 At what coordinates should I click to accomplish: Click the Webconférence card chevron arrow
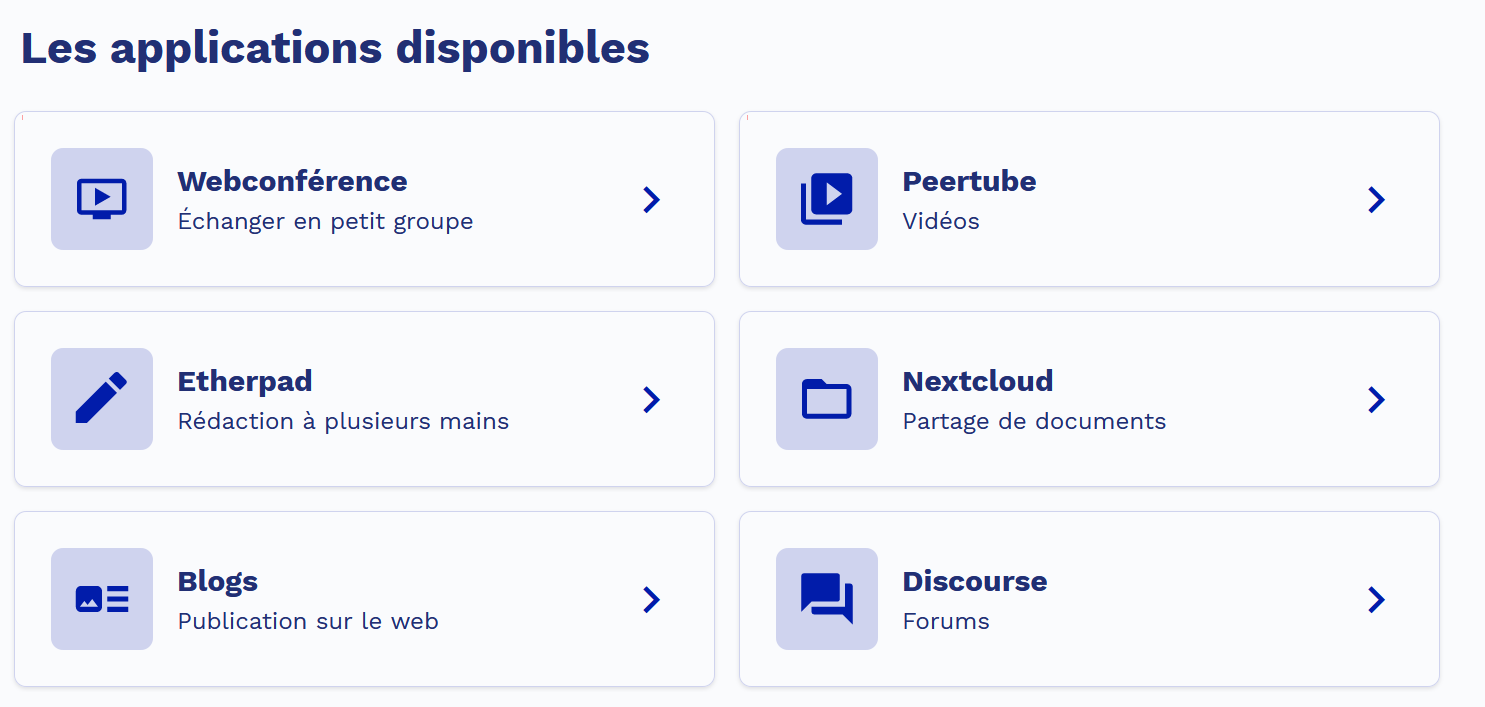click(x=652, y=199)
